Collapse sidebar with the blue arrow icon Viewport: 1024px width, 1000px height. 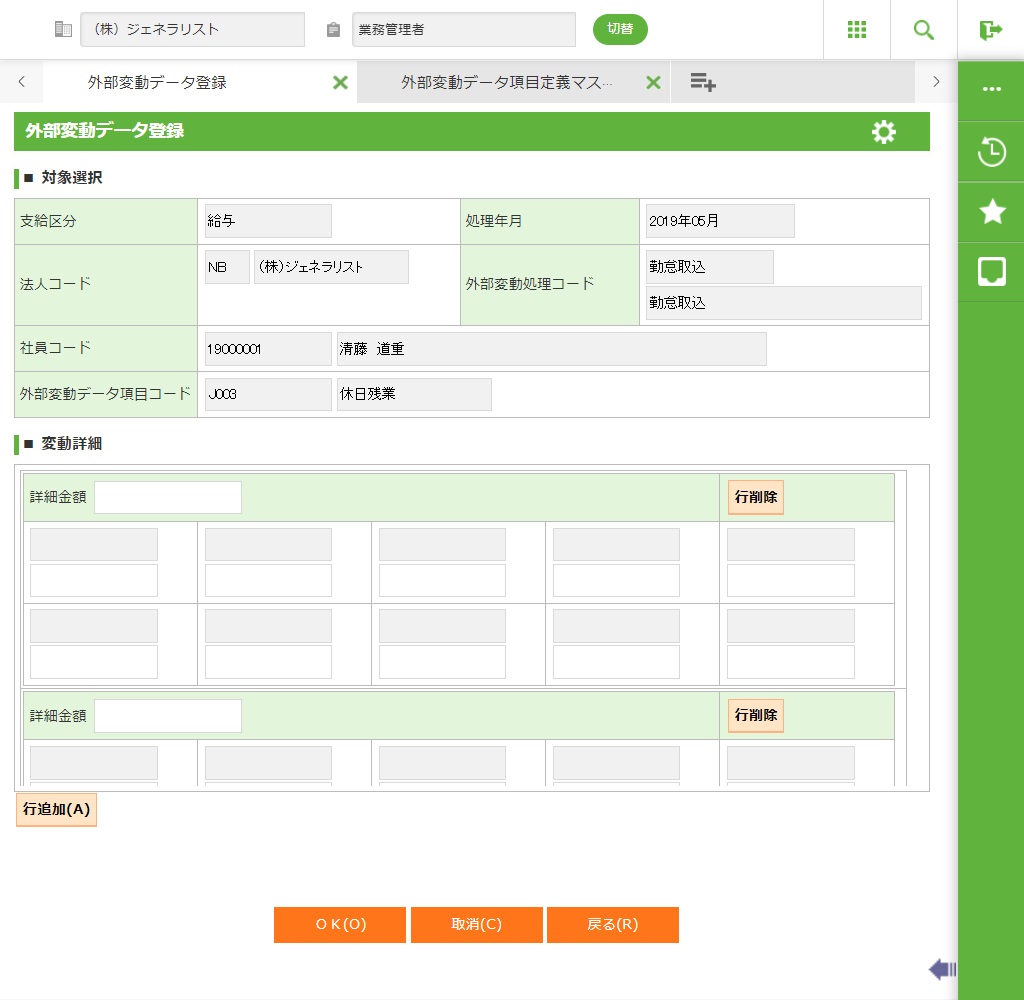pyautogui.click(x=942, y=968)
